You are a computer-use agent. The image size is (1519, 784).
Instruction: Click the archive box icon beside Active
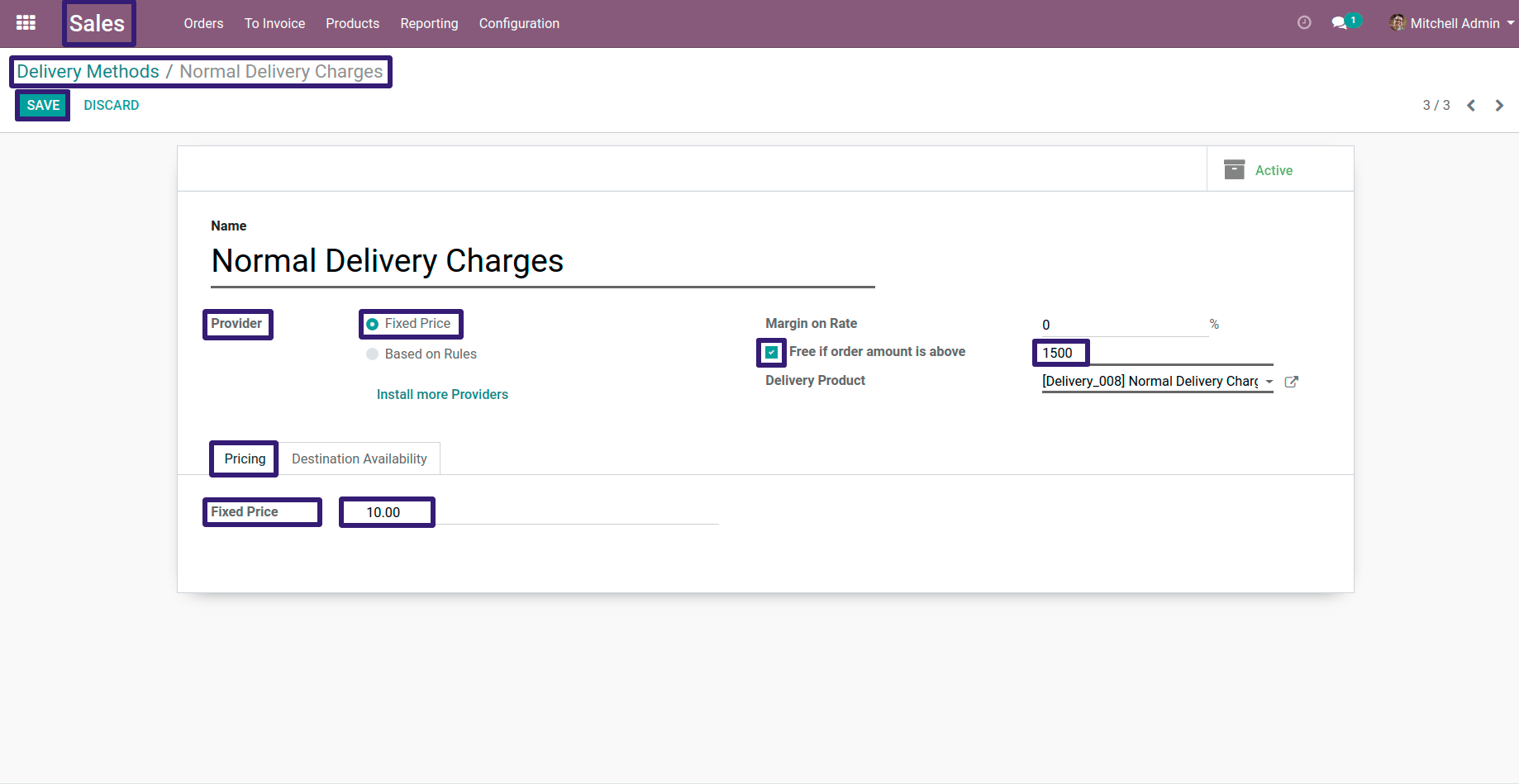(1234, 169)
